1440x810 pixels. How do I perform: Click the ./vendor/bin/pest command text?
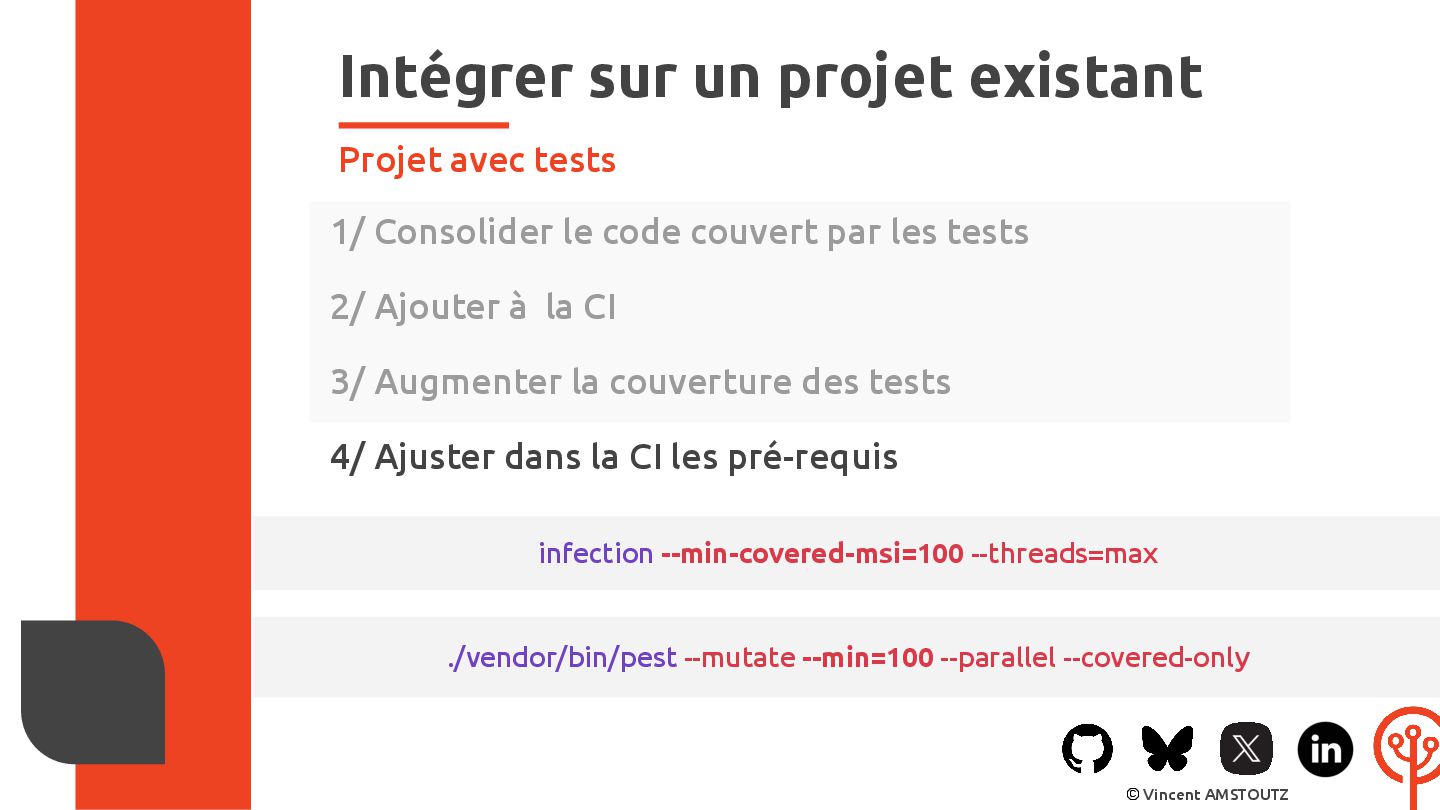[x=562, y=658]
